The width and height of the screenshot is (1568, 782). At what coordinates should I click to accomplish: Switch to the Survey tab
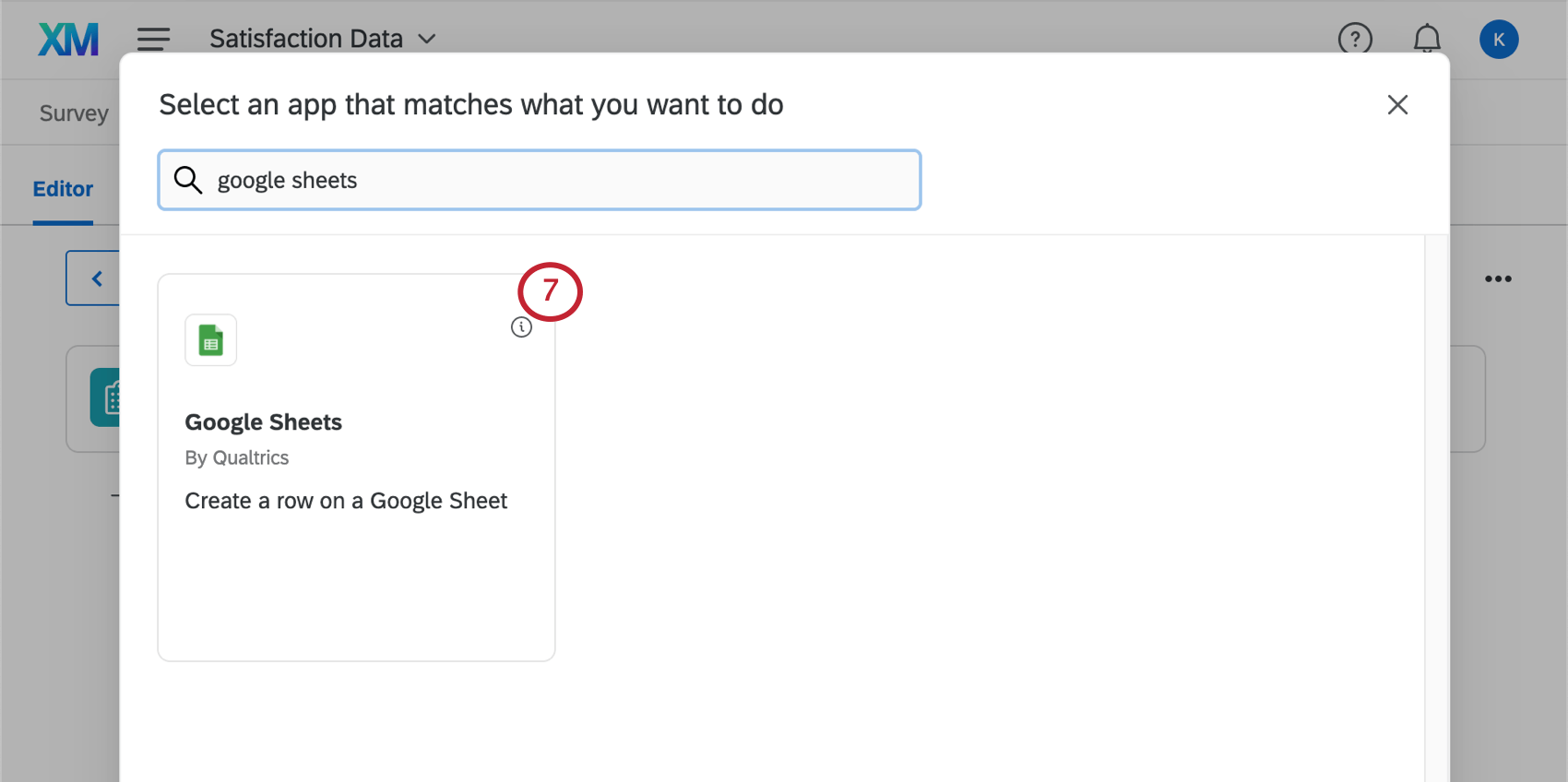[73, 112]
